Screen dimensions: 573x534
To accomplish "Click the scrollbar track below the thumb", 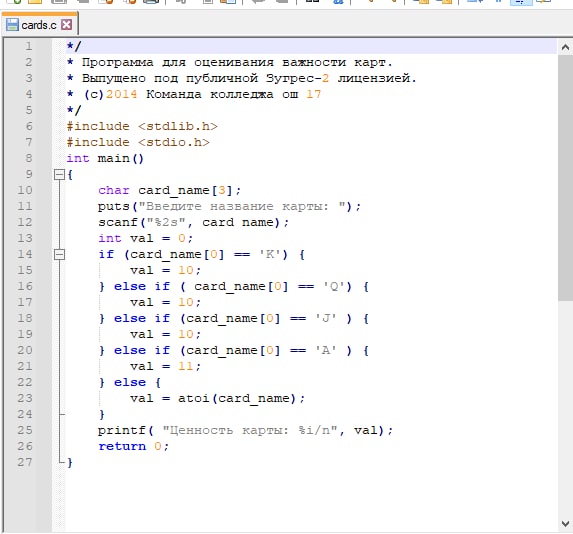I will [565, 408].
